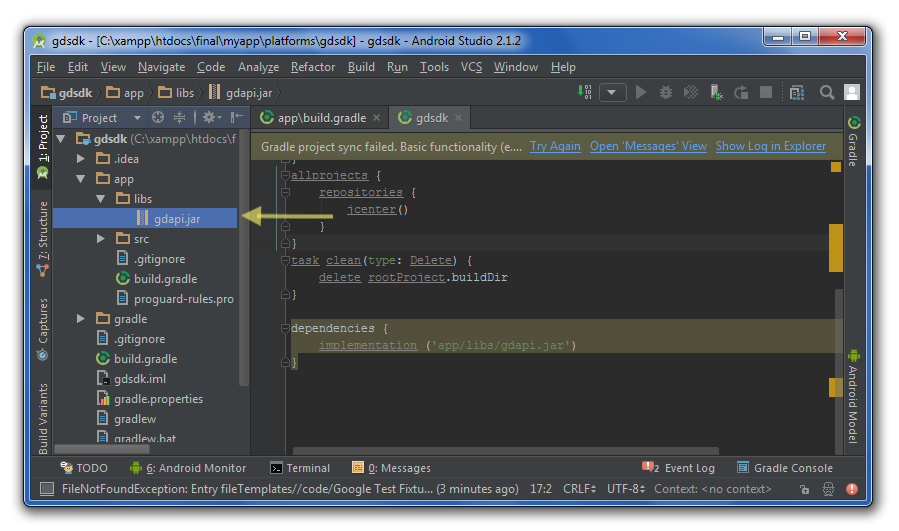Click the Open 'Messages' View link
The width and height of the screenshot is (899, 531).
pyautogui.click(x=648, y=146)
